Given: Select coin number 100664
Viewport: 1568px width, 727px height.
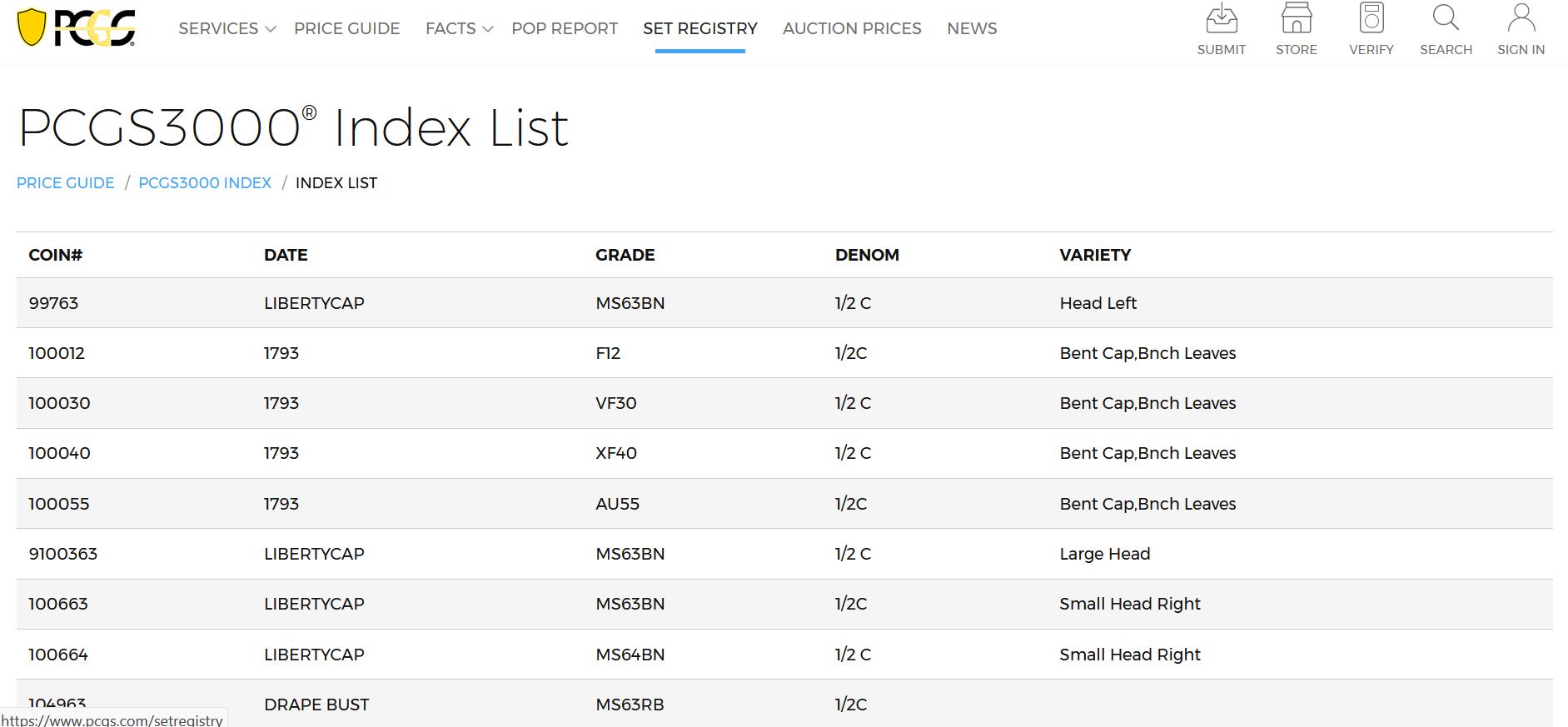Looking at the screenshot, I should [58, 655].
